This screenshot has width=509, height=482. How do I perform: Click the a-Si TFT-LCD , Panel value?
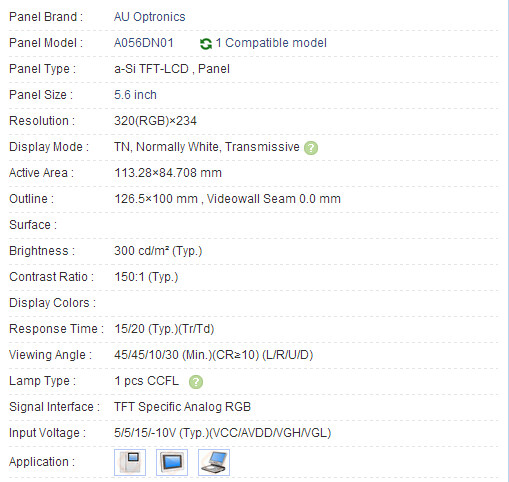pyautogui.click(x=172, y=69)
